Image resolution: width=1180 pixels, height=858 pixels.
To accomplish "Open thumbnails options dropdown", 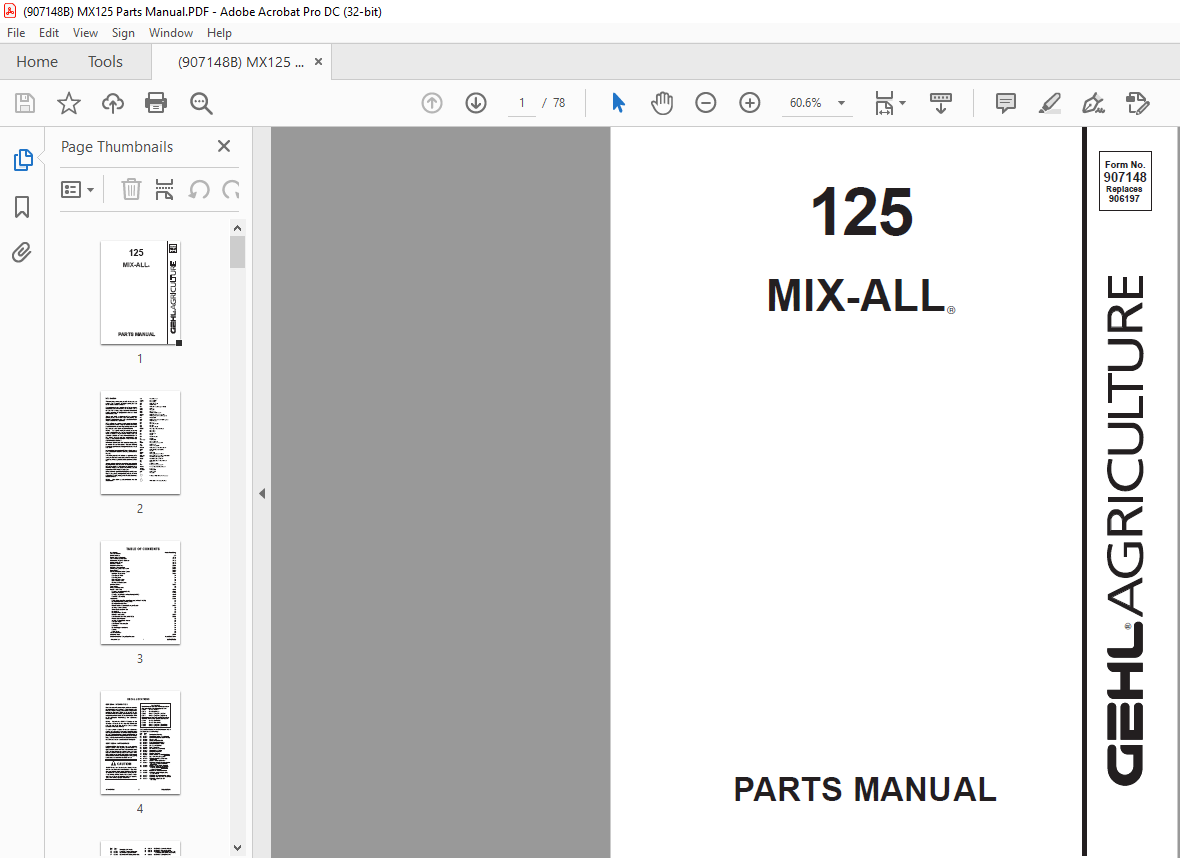I will click(77, 189).
